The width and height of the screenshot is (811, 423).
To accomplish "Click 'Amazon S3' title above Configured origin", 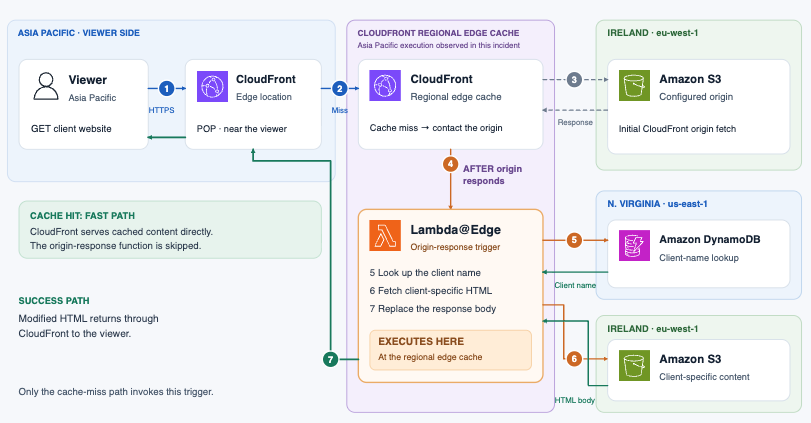I will pos(690,79).
